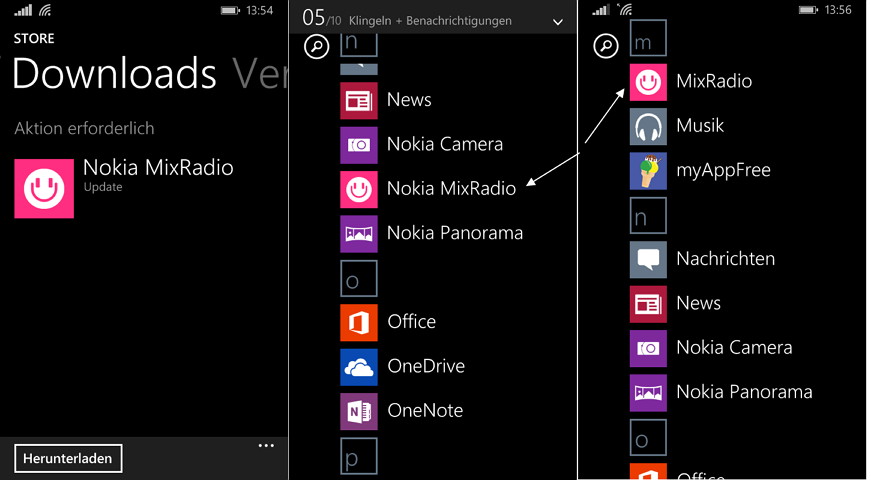The image size is (871, 480).
Task: Tap the Wi-Fi icon in left status bar
Action: point(44,10)
